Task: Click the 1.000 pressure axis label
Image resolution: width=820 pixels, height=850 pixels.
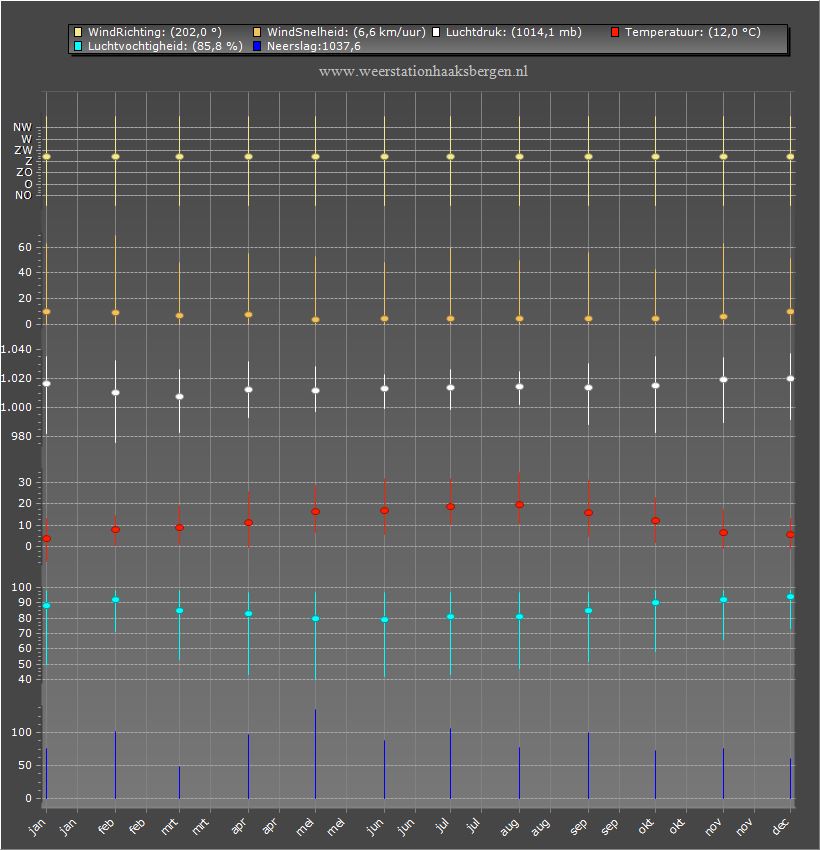Action: point(16,407)
